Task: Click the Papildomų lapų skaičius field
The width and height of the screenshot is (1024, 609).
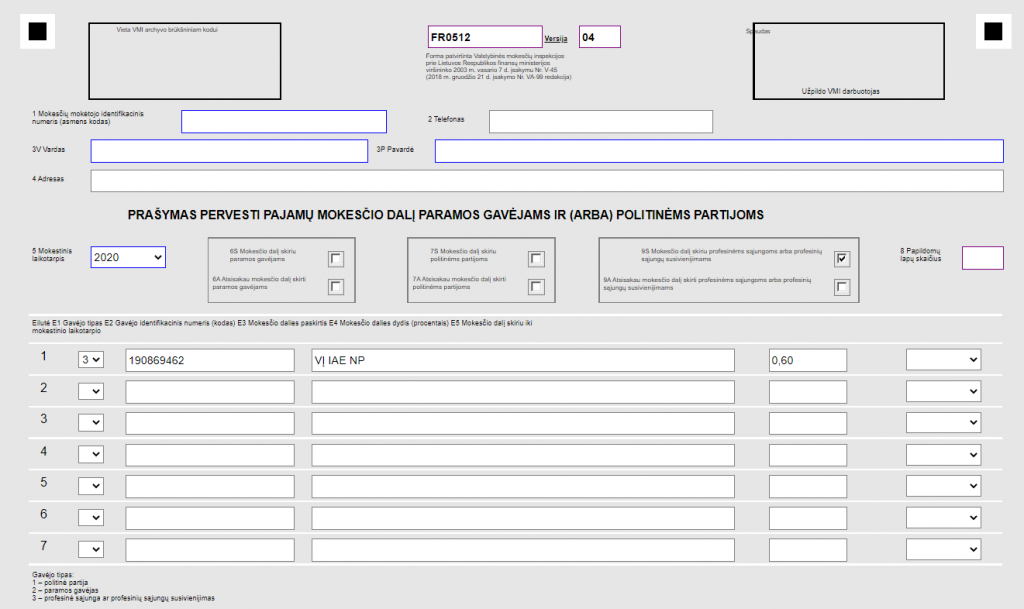Action: (982, 258)
